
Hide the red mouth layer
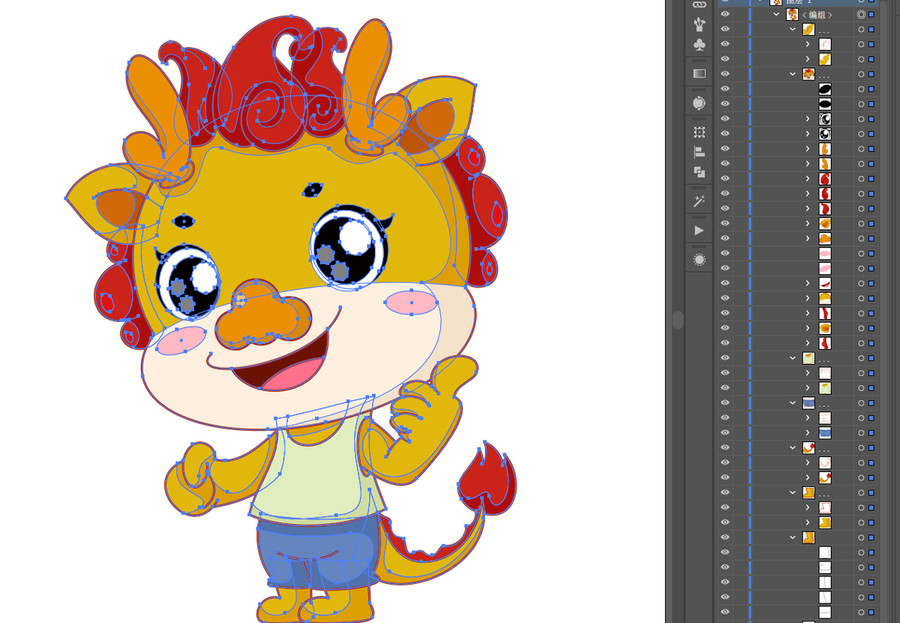pos(725,283)
